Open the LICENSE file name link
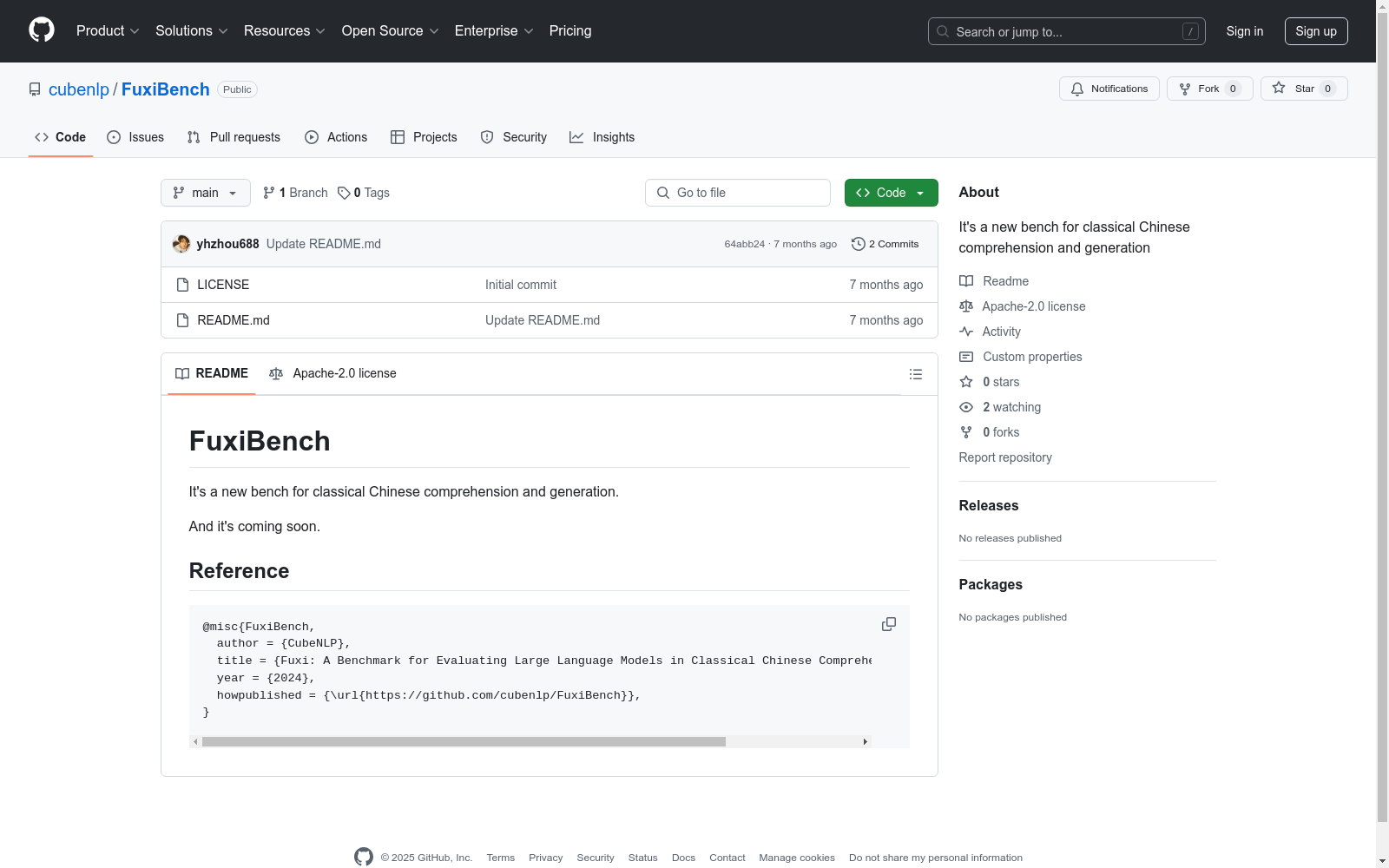The height and width of the screenshot is (868, 1389). [x=223, y=285]
